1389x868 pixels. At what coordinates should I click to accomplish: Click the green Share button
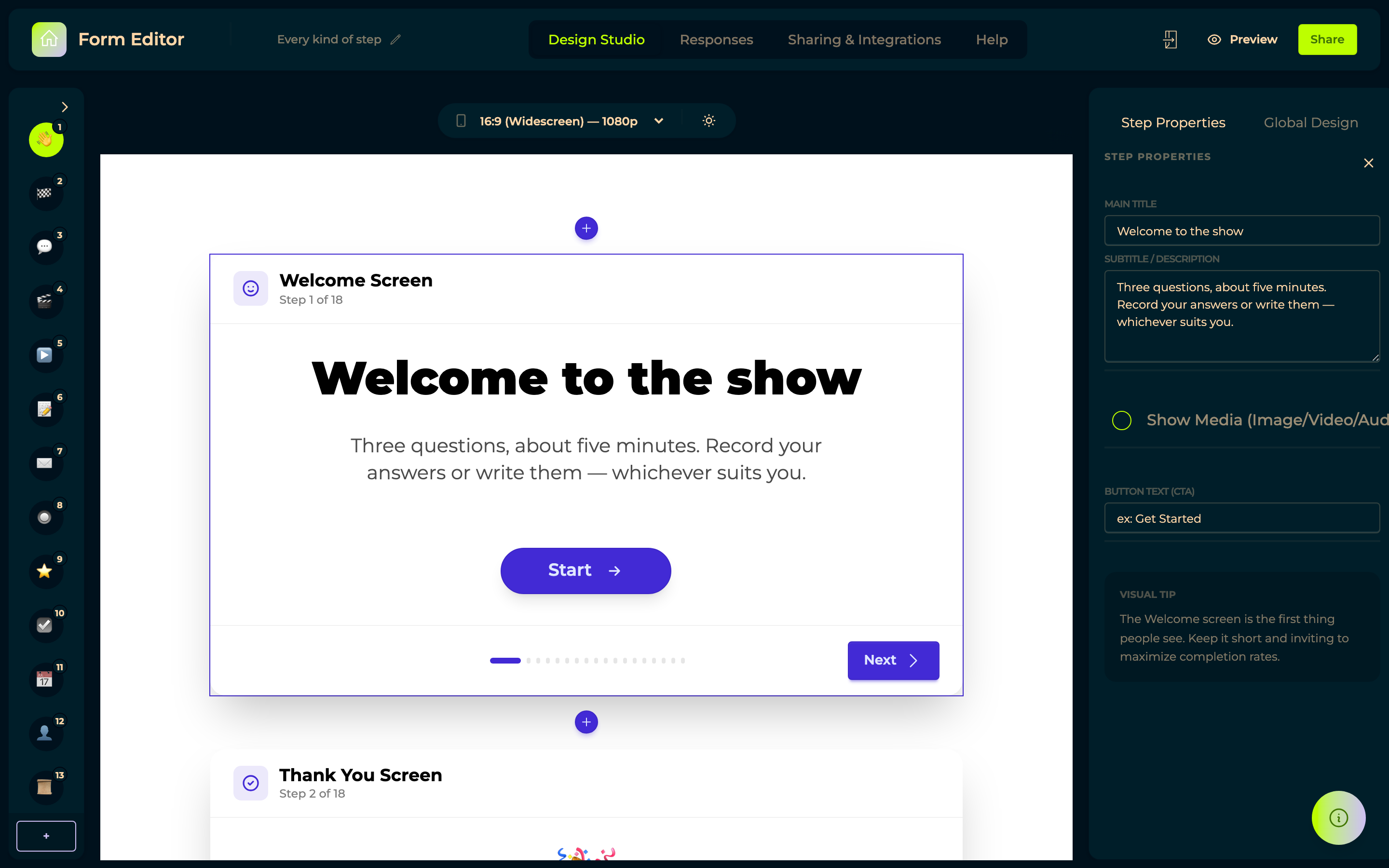[1328, 40]
